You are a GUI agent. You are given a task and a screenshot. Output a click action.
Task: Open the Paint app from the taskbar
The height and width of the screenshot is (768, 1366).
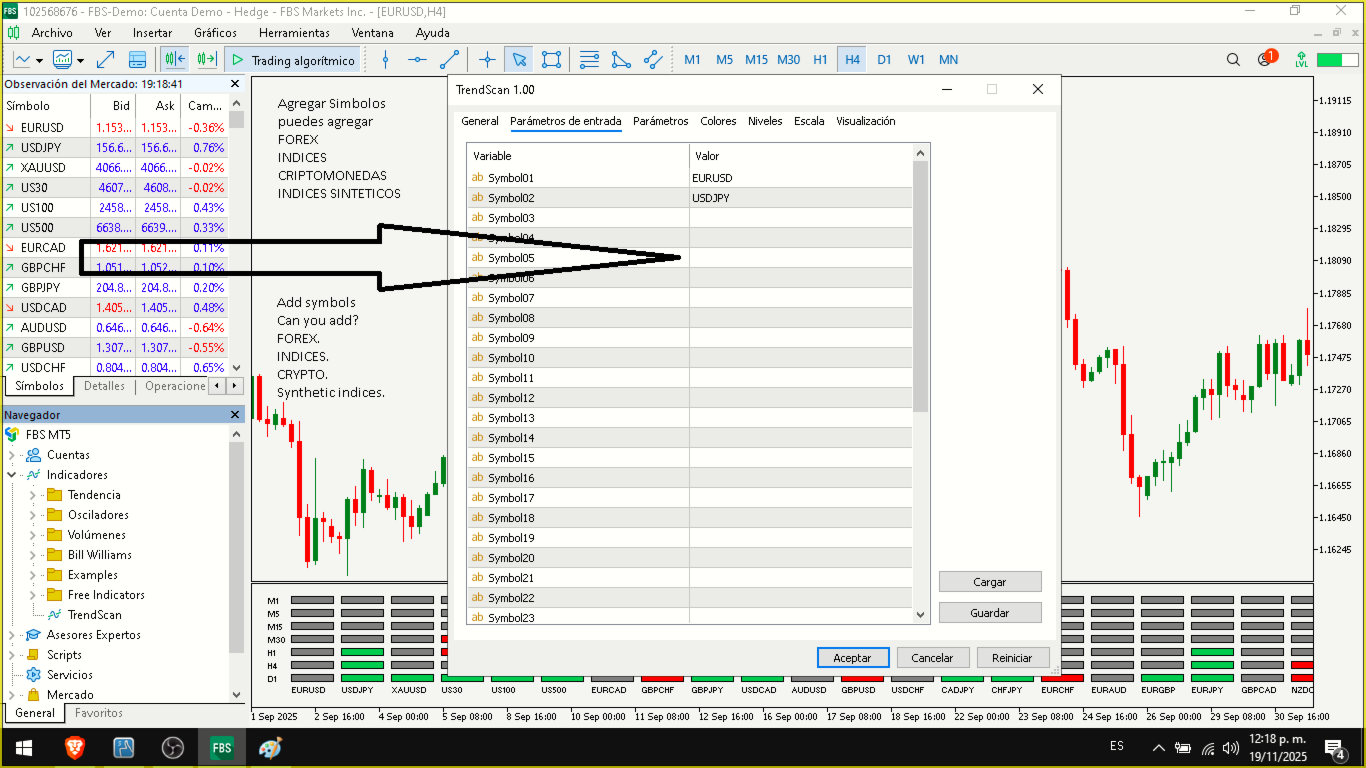click(x=270, y=747)
